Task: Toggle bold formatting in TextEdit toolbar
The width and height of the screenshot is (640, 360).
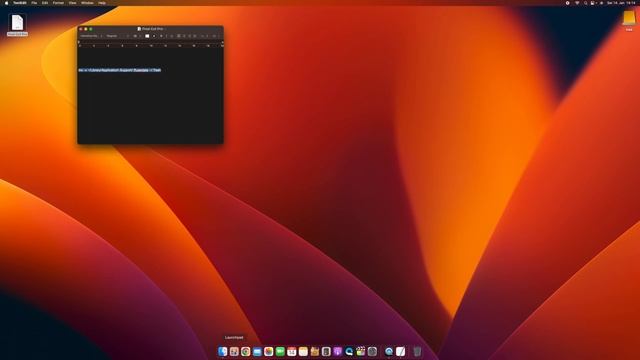Action: 161,36
